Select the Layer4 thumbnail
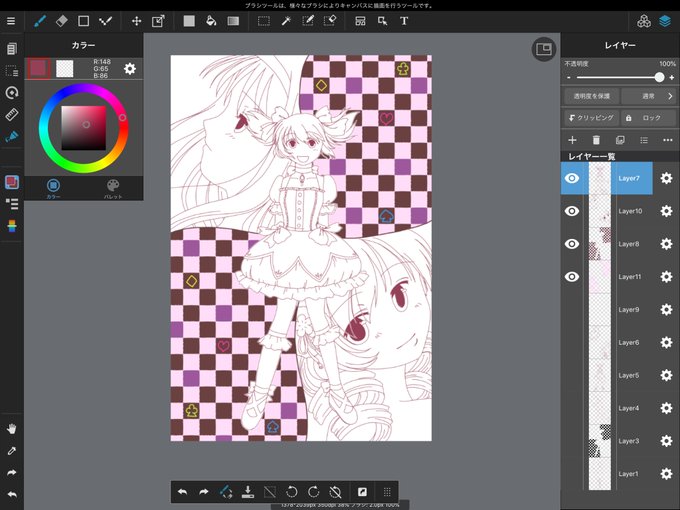680x510 pixels. coord(600,408)
